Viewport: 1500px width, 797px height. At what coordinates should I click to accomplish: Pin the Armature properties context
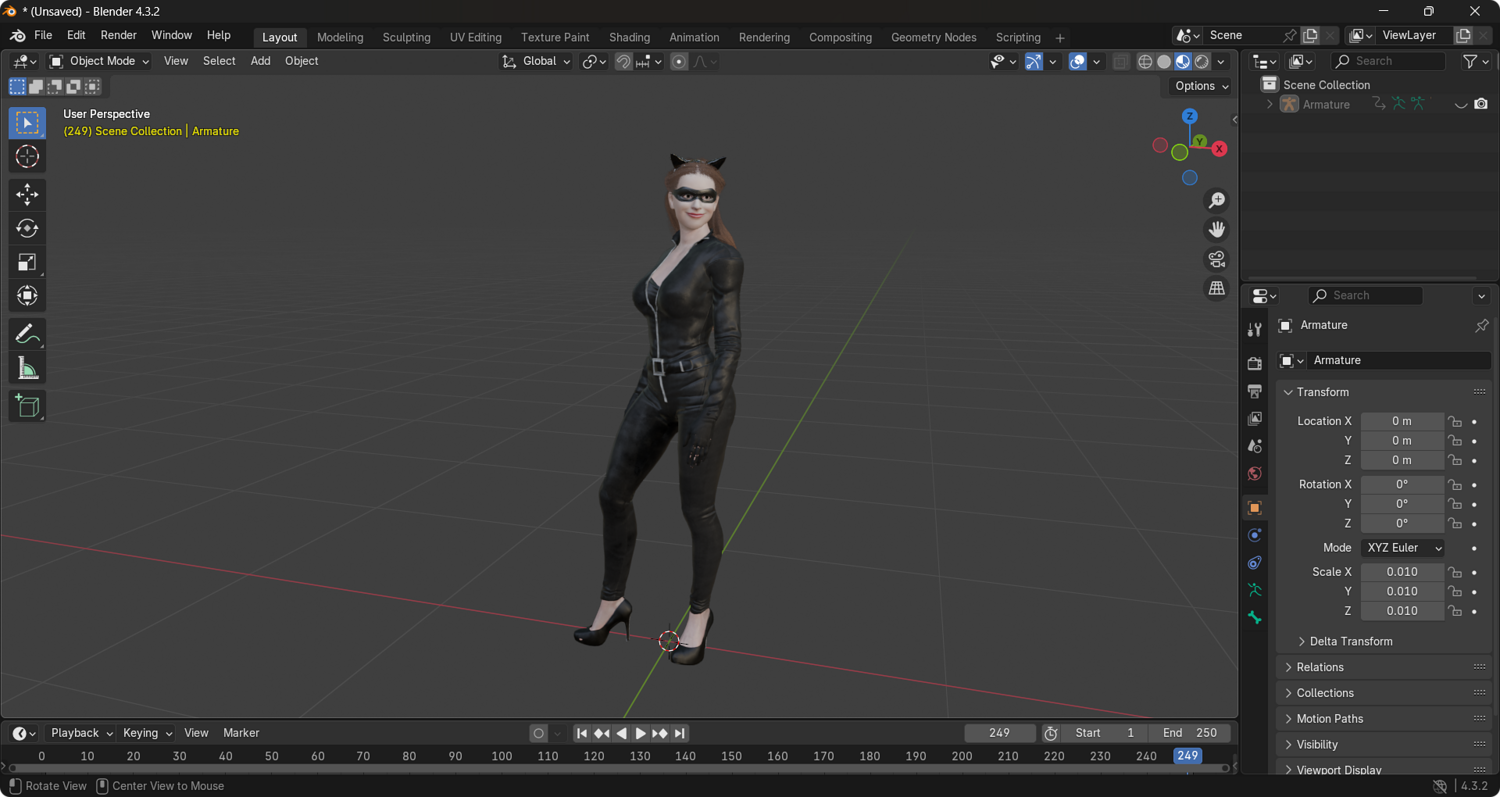click(1482, 326)
